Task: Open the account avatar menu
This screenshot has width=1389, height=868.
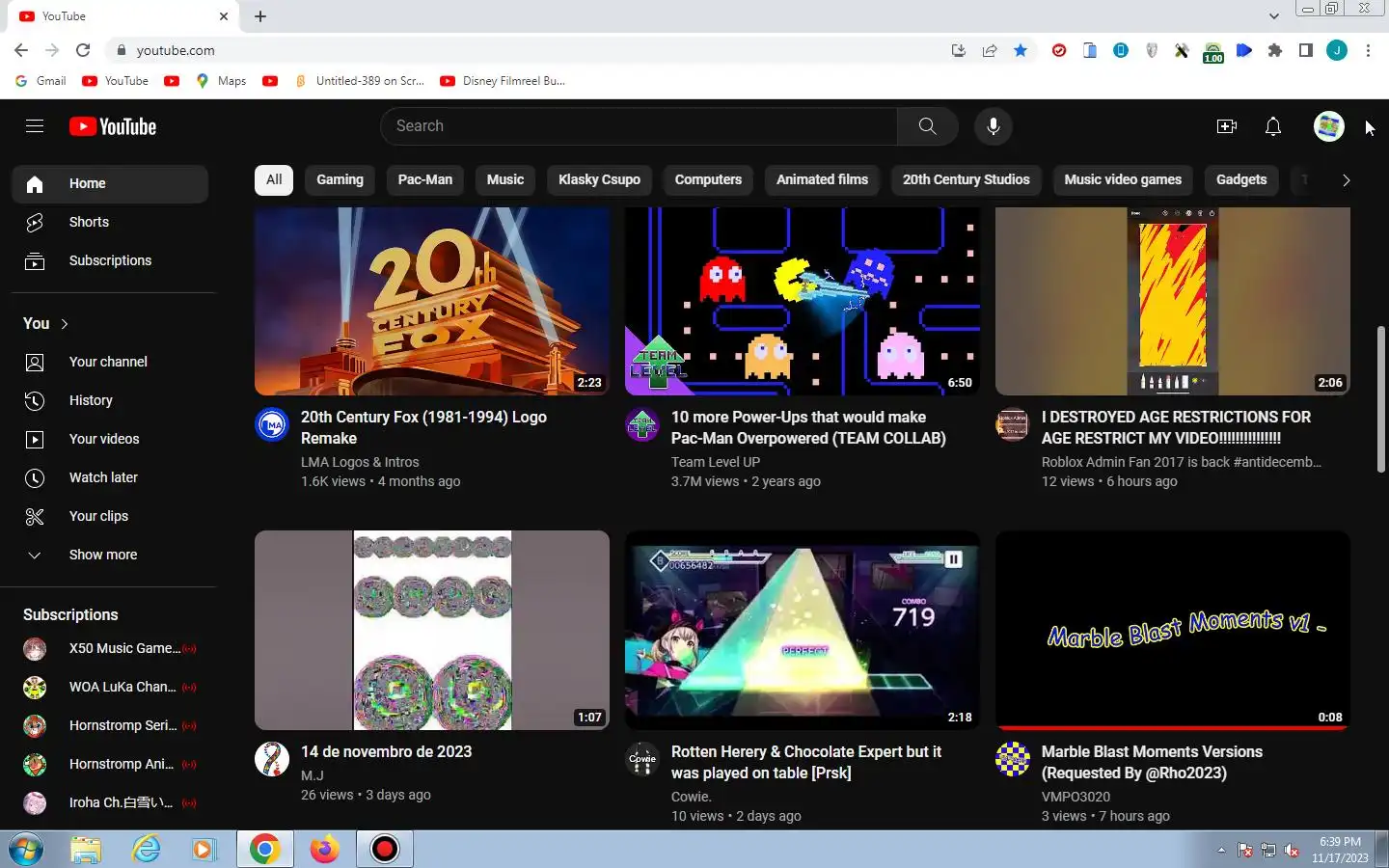Action: (1329, 126)
